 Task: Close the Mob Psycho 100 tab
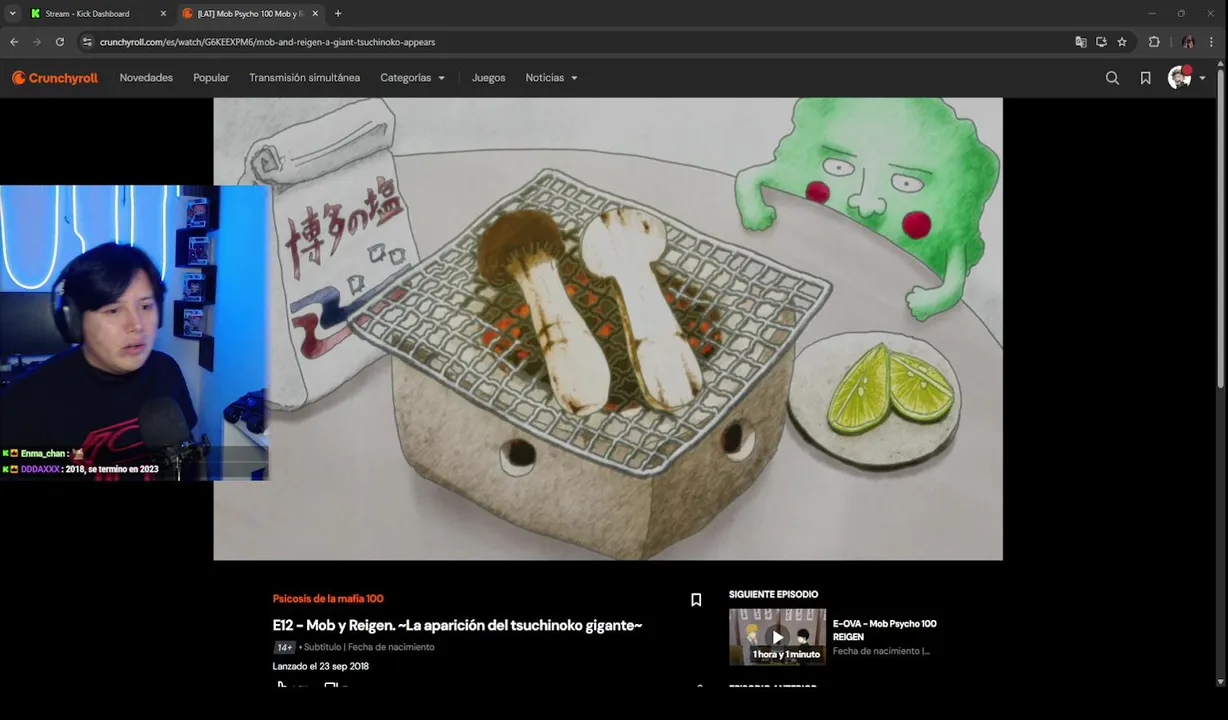315,14
